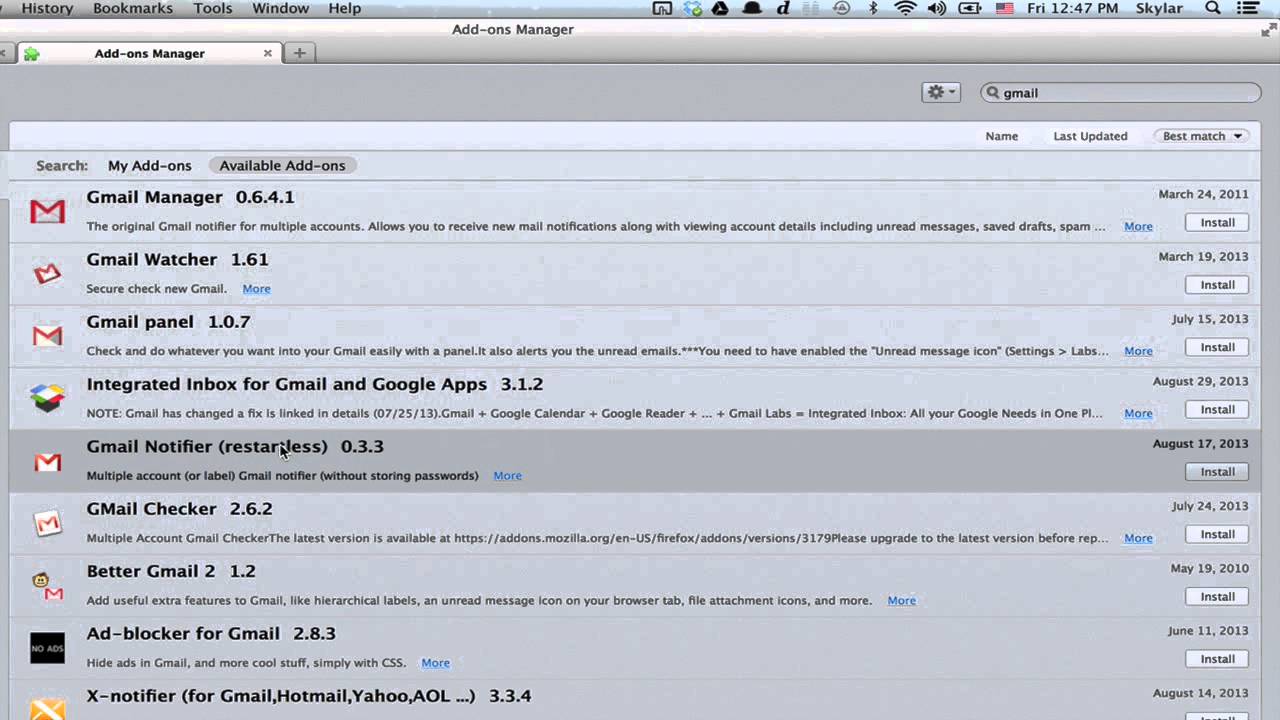
Task: Install Better Gmail 2
Action: pos(1217,597)
